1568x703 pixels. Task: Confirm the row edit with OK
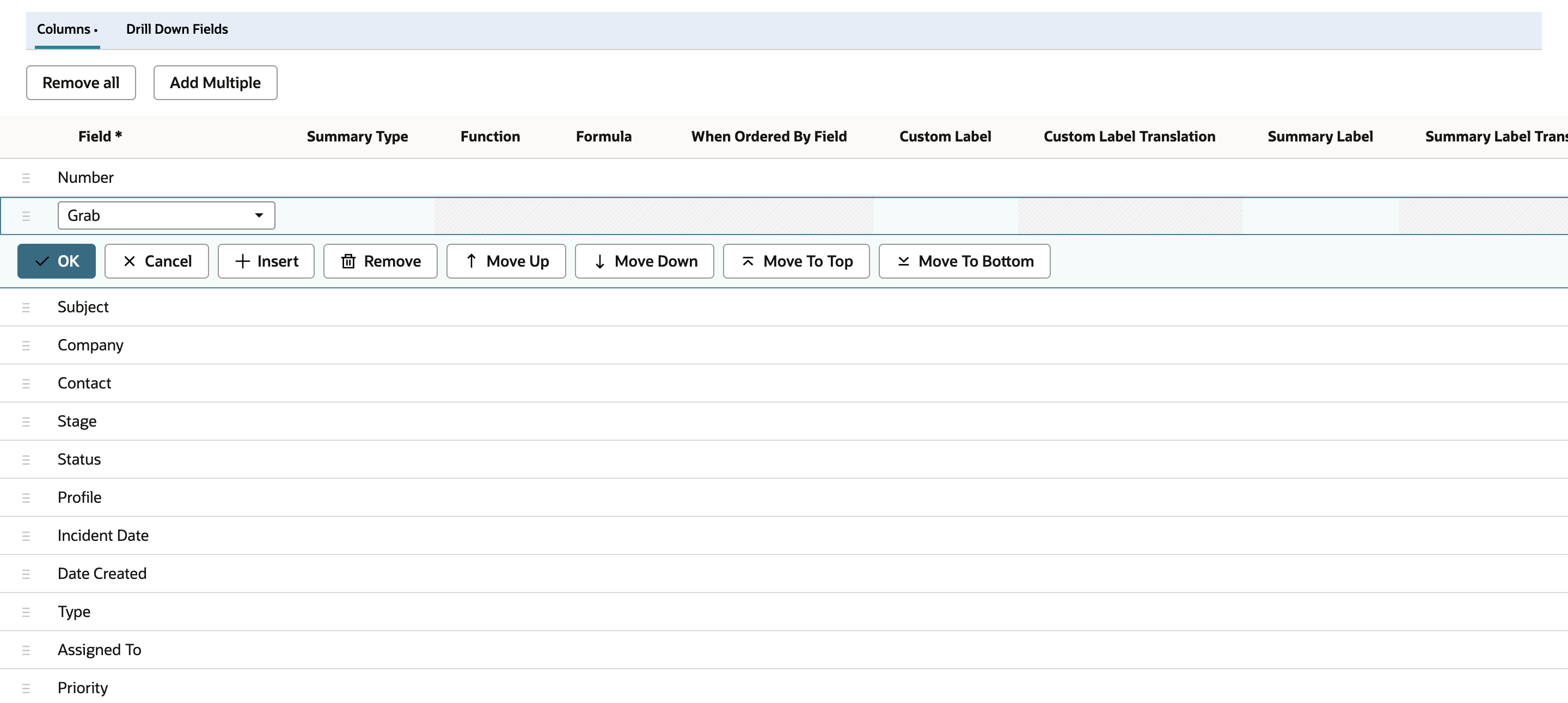click(57, 261)
